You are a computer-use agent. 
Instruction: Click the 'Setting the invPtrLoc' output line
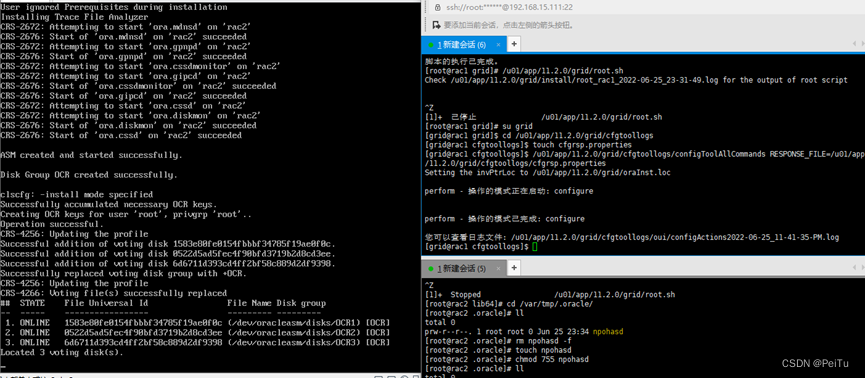pyautogui.click(x=548, y=173)
